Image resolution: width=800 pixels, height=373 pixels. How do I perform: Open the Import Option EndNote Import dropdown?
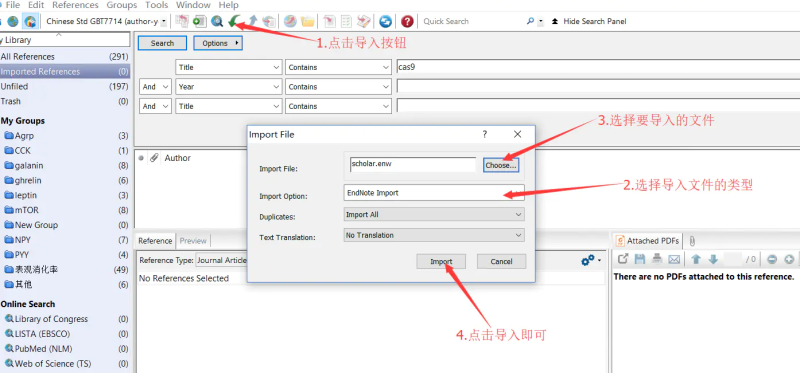pyautogui.click(x=434, y=193)
